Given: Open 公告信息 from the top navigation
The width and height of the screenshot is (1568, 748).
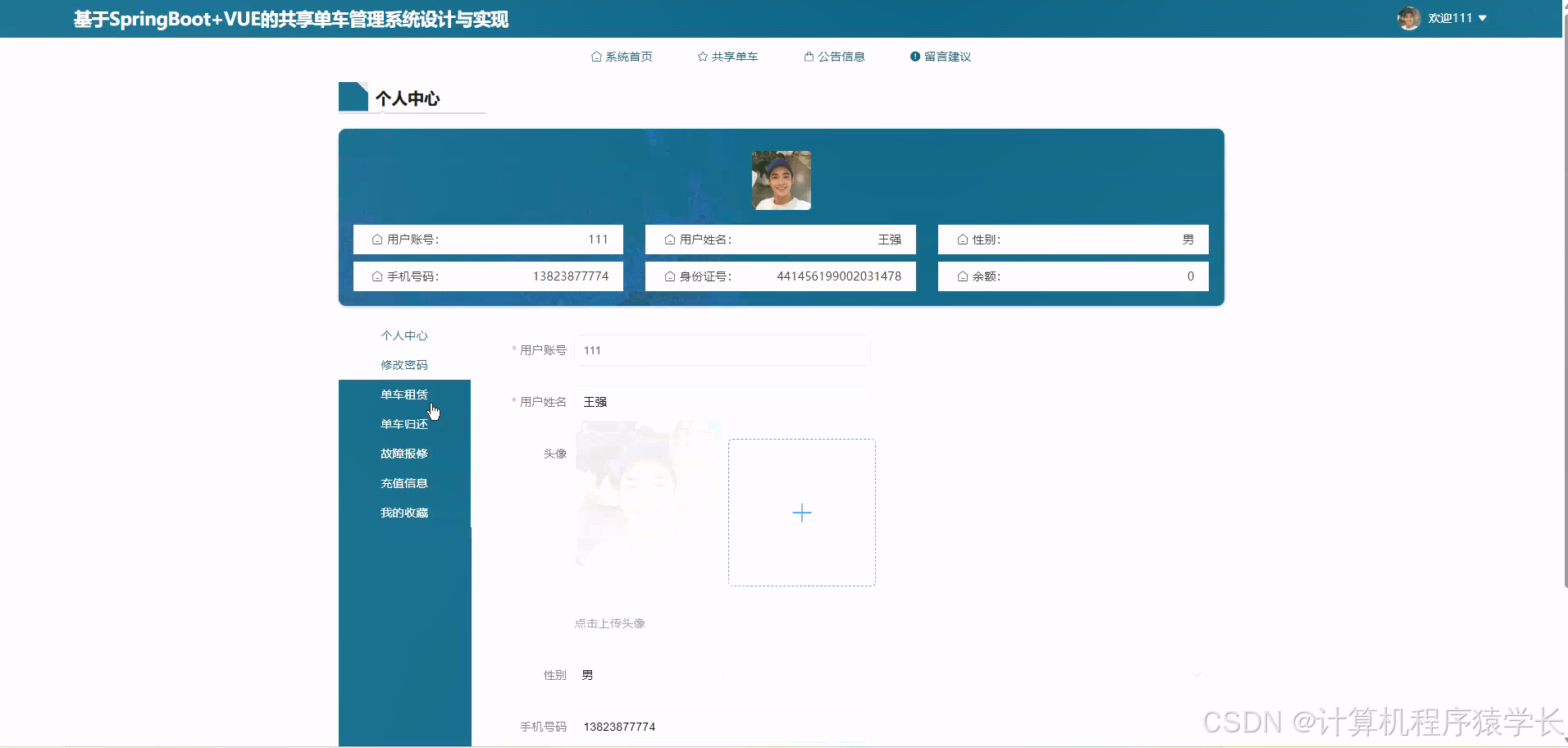Looking at the screenshot, I should (x=841, y=56).
